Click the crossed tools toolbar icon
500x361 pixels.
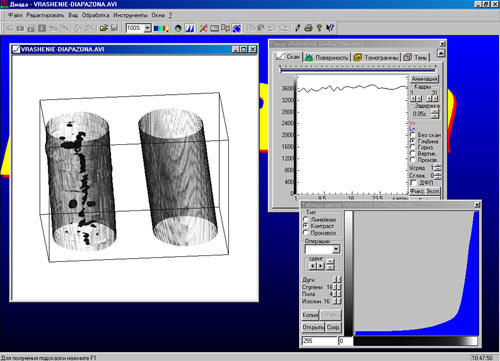point(203,28)
